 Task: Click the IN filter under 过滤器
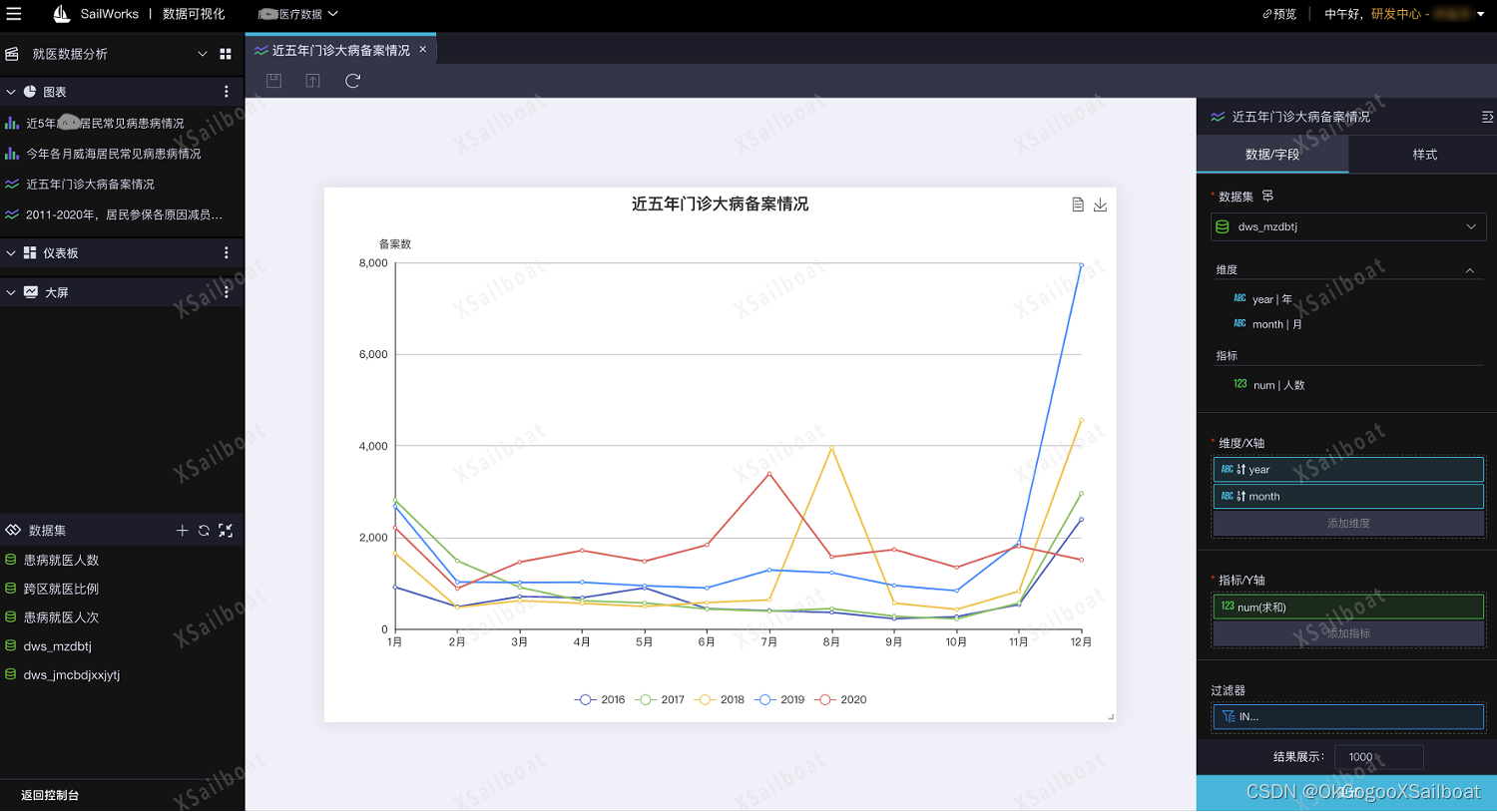point(1347,716)
